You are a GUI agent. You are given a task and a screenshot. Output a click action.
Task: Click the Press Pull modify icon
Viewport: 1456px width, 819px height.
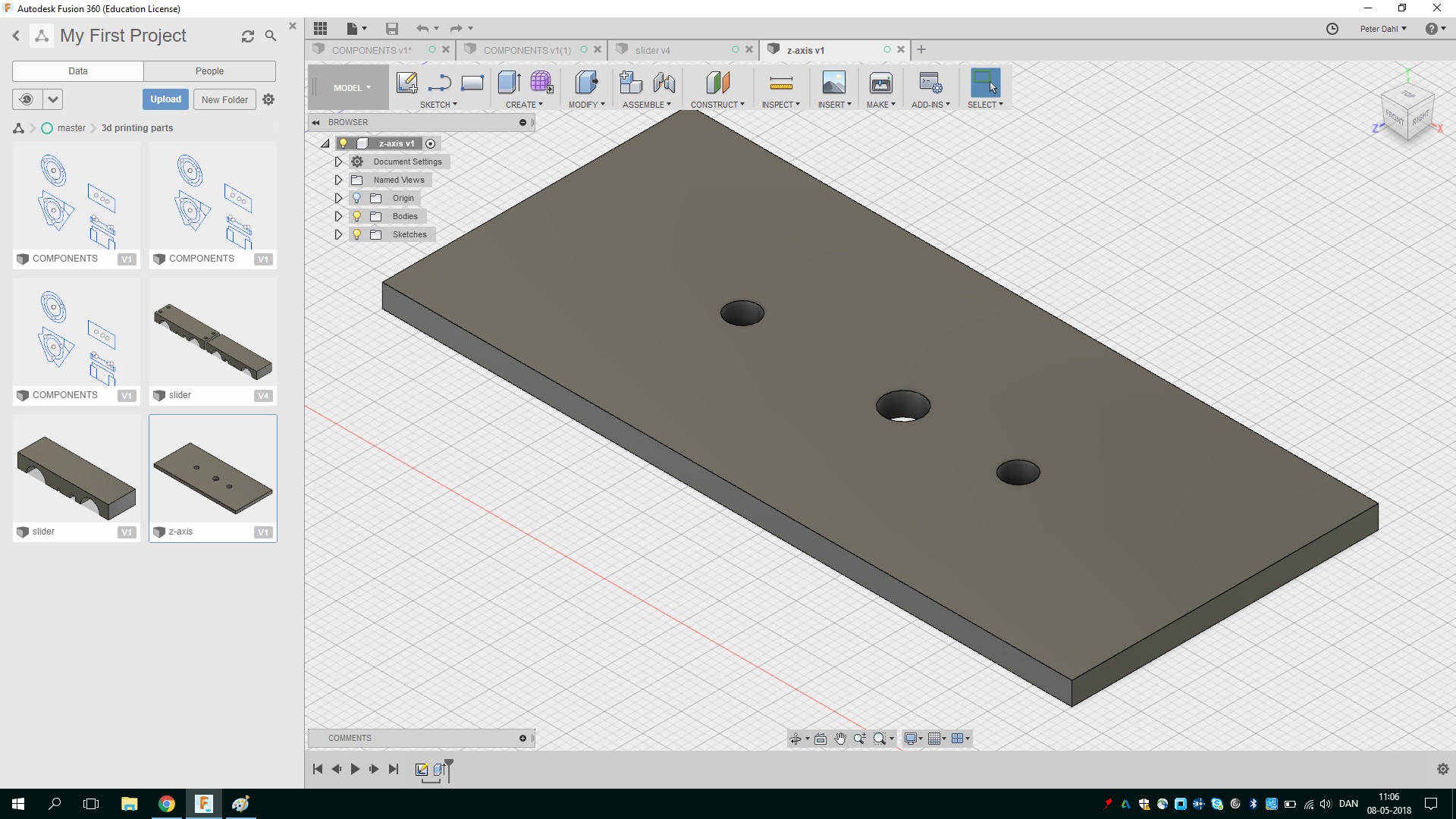585,83
